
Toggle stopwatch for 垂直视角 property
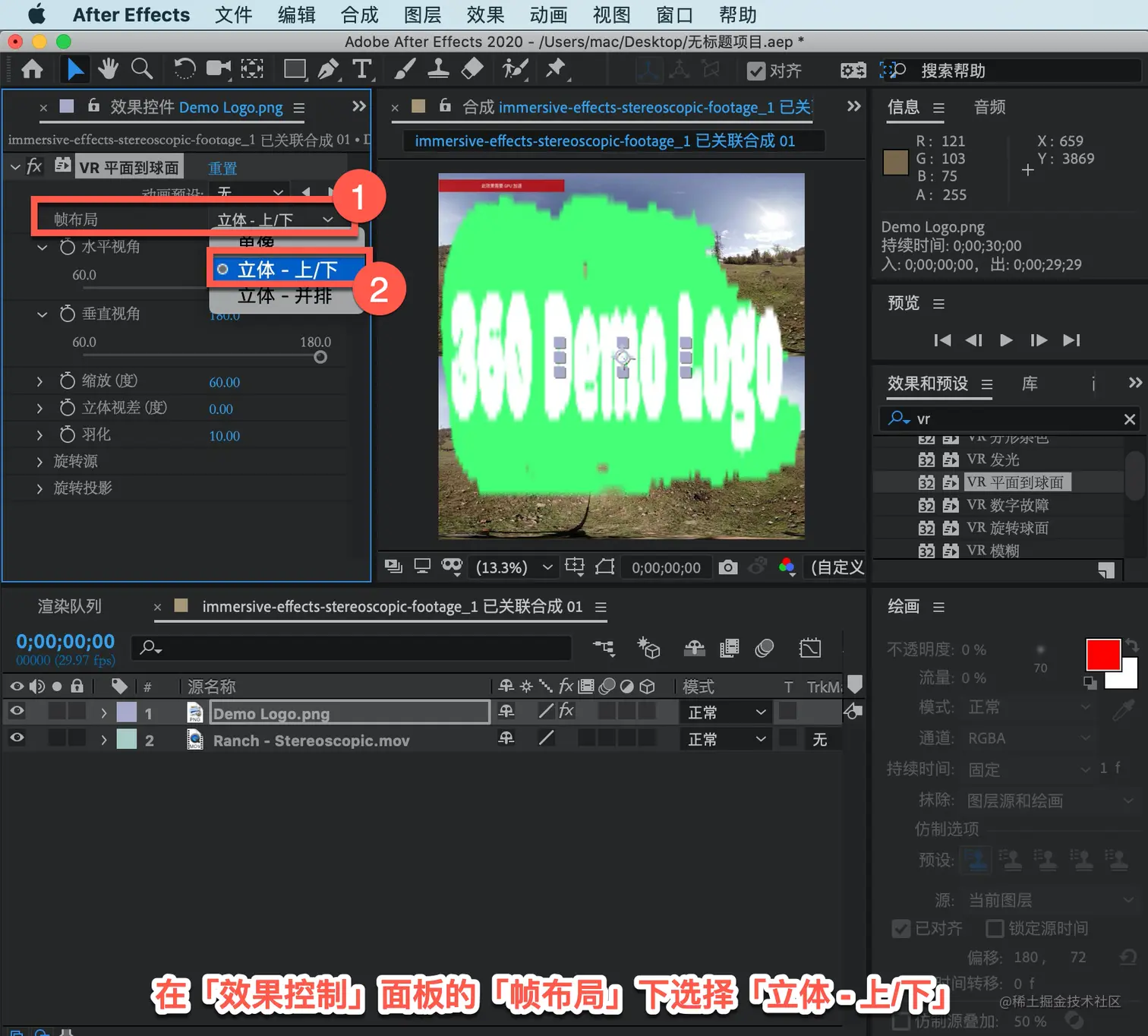(x=68, y=314)
